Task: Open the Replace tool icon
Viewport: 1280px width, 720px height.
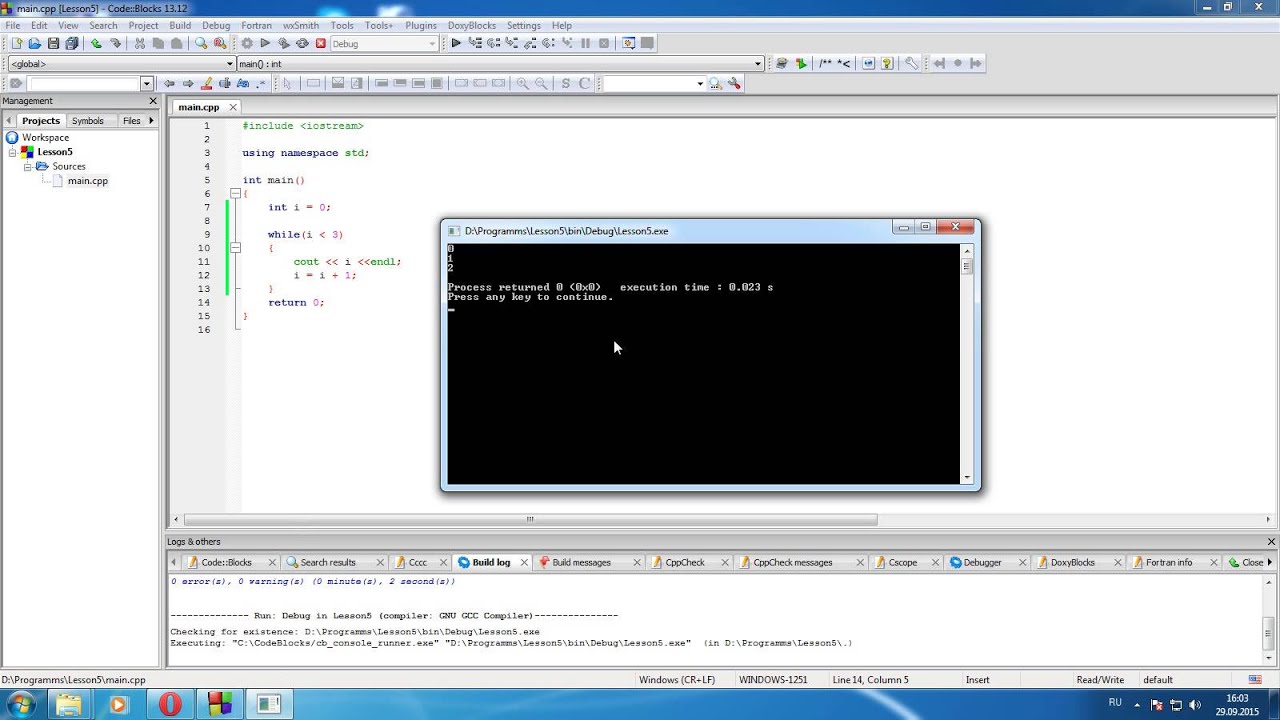Action: 219,43
